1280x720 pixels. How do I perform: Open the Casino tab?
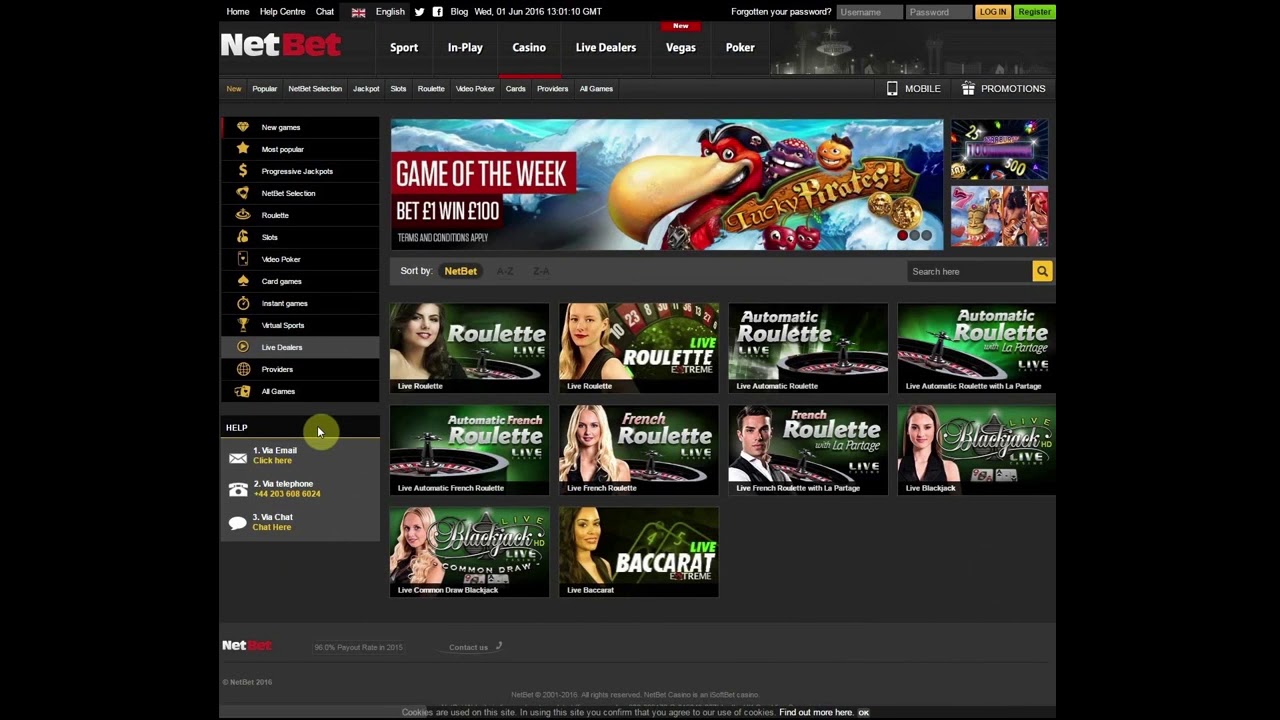point(529,47)
